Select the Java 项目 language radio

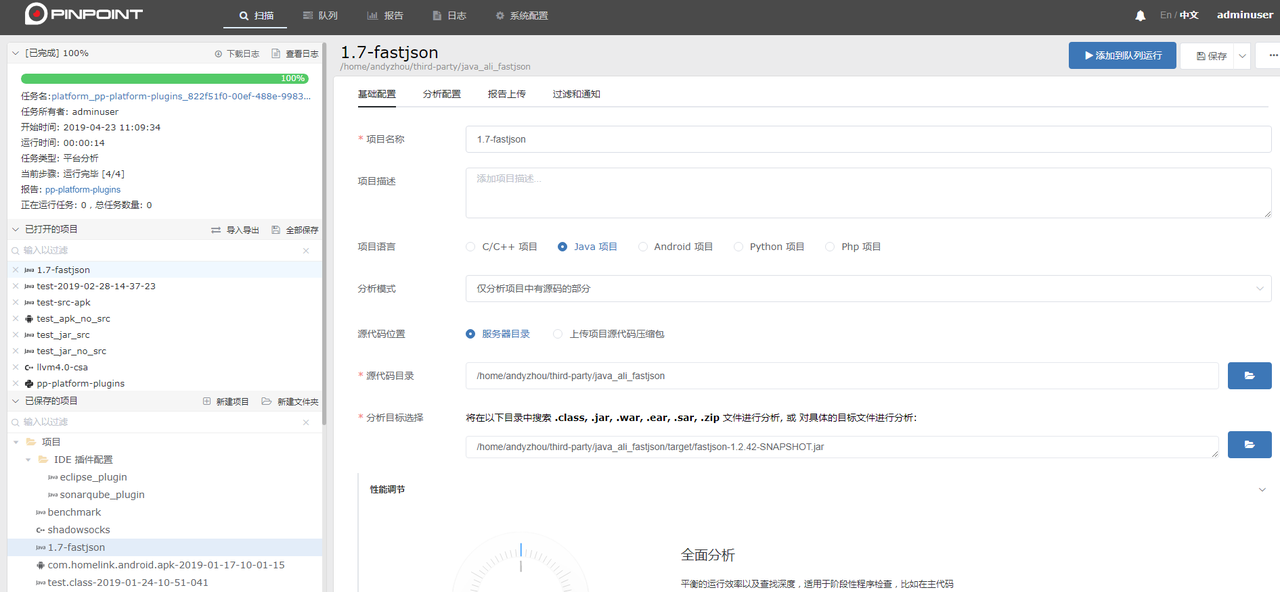pos(563,247)
